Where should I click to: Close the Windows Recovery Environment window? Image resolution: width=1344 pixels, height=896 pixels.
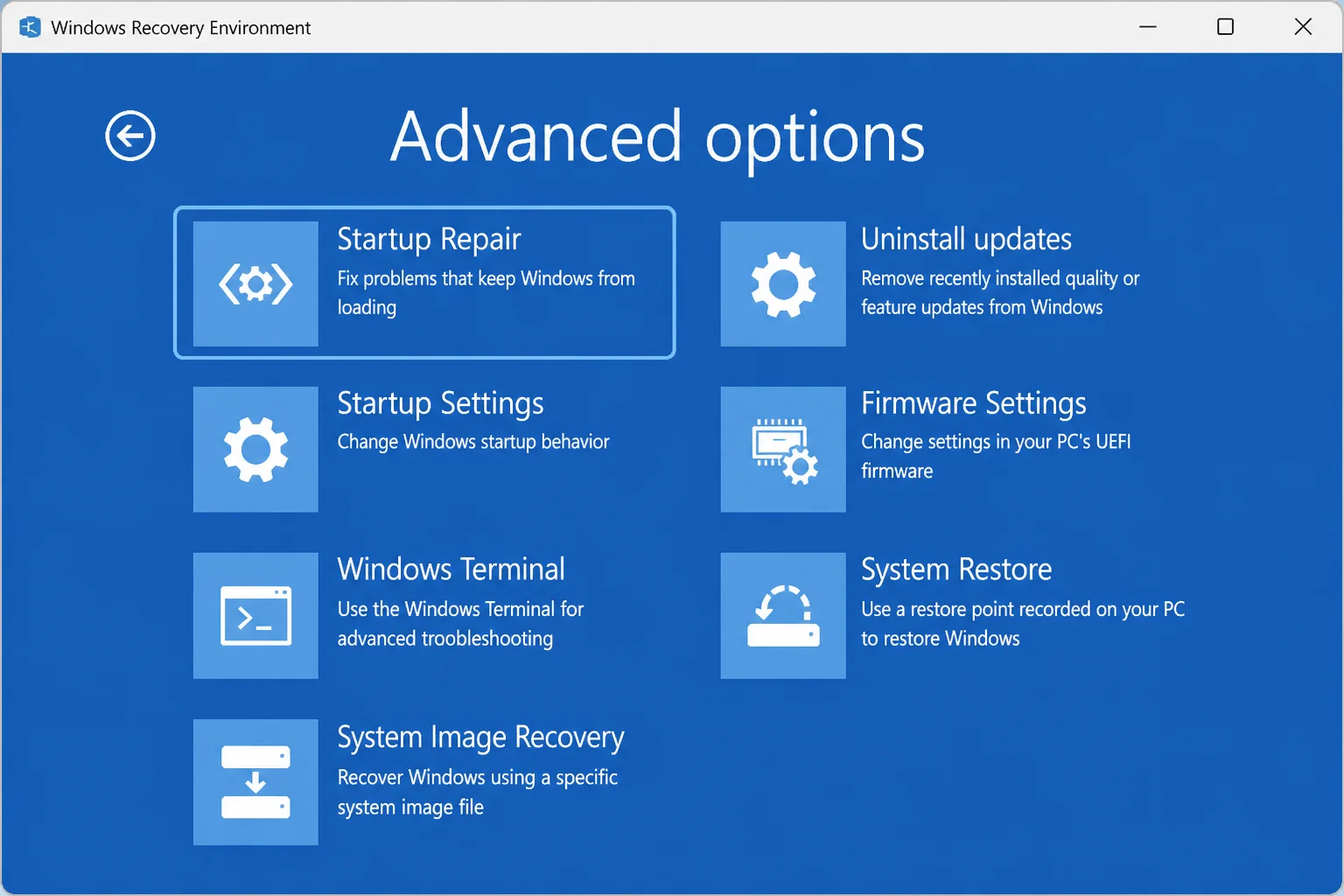coord(1303,27)
